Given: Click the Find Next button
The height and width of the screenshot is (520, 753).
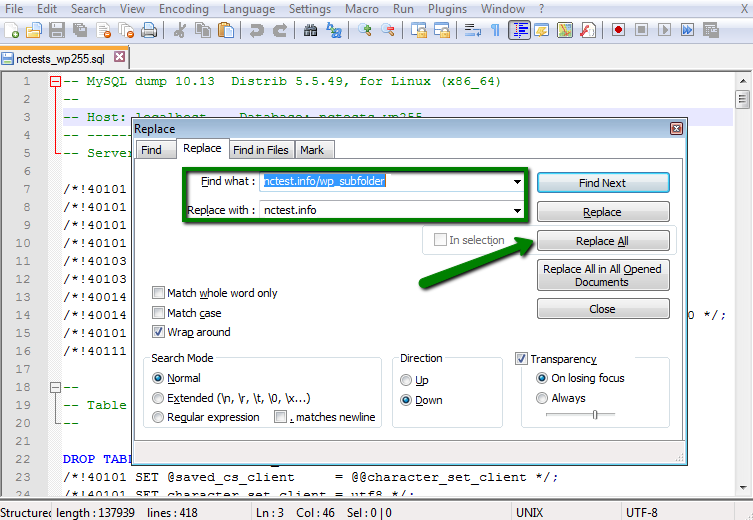Looking at the screenshot, I should 602,183.
